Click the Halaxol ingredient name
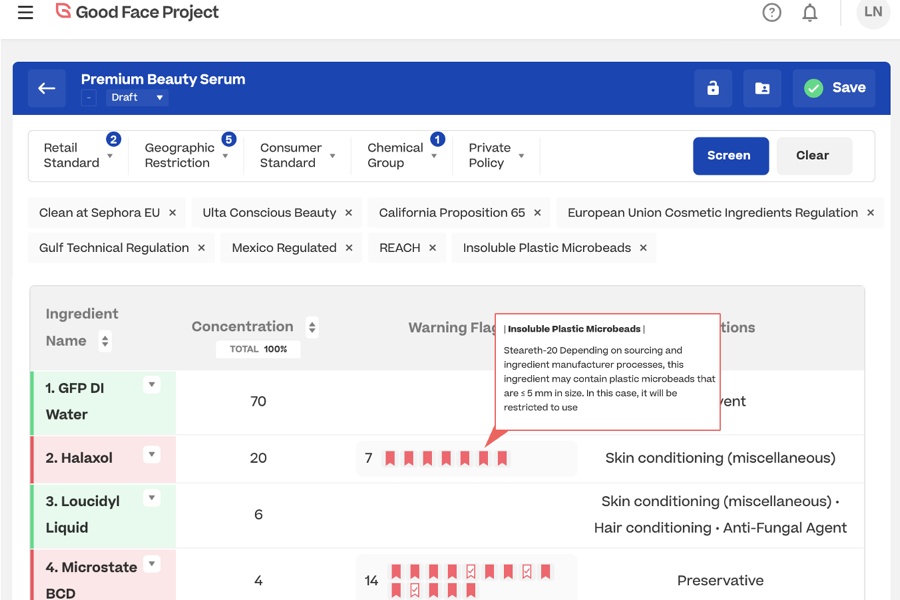This screenshot has height=600, width=900. (x=79, y=458)
